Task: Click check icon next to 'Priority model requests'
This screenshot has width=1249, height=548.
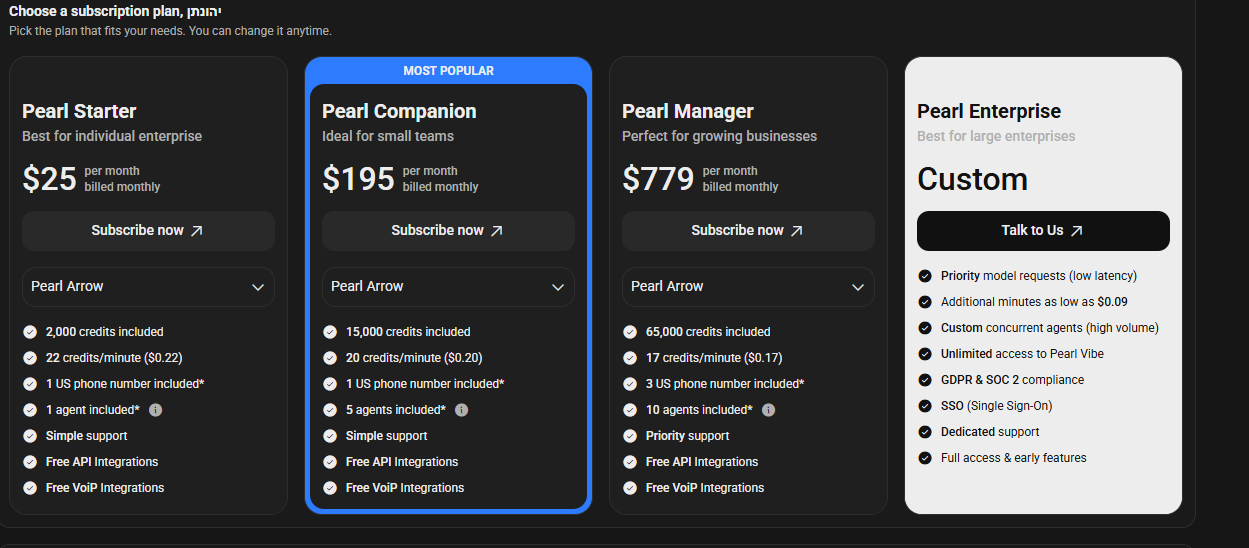Action: pos(925,276)
